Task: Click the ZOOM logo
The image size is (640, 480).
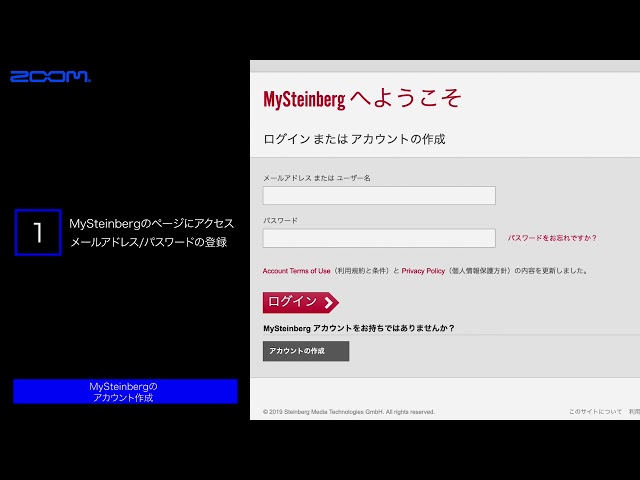Action: (50, 76)
